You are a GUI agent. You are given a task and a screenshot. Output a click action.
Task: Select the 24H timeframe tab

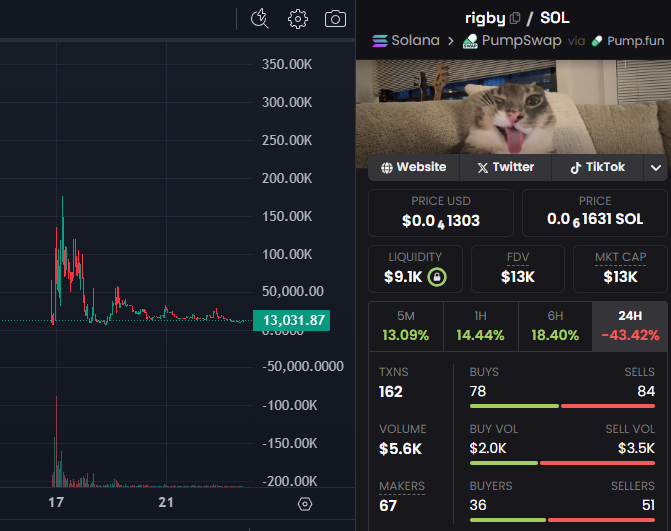[630, 326]
